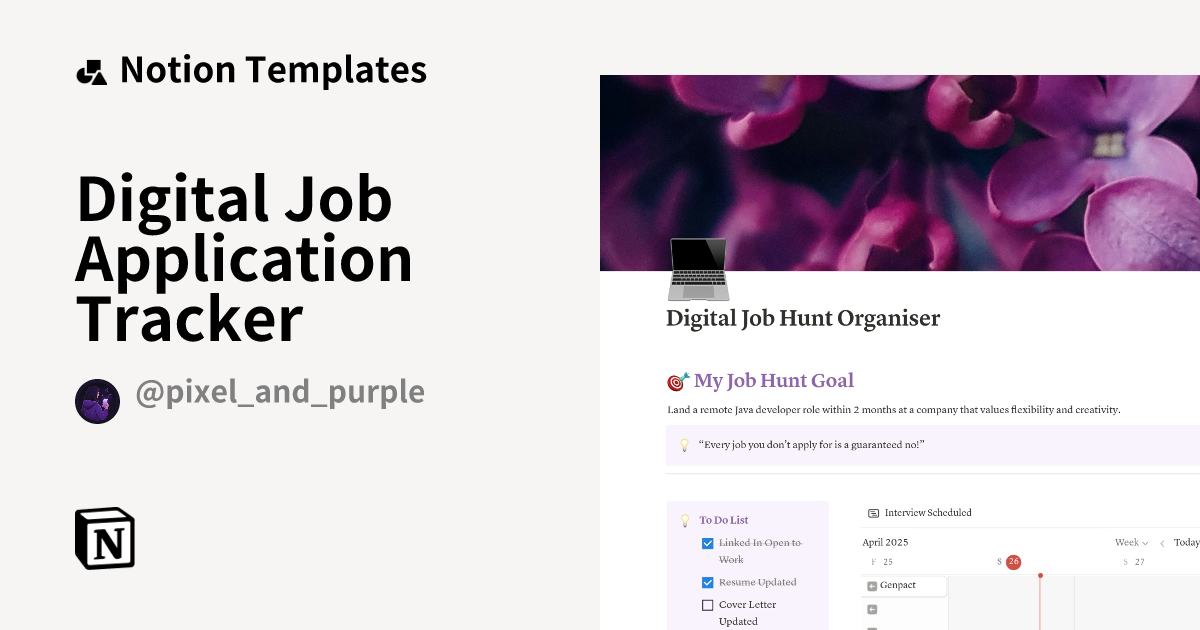Select the laptop emoji page icon
Viewport: 1200px width, 630px height.
point(698,268)
